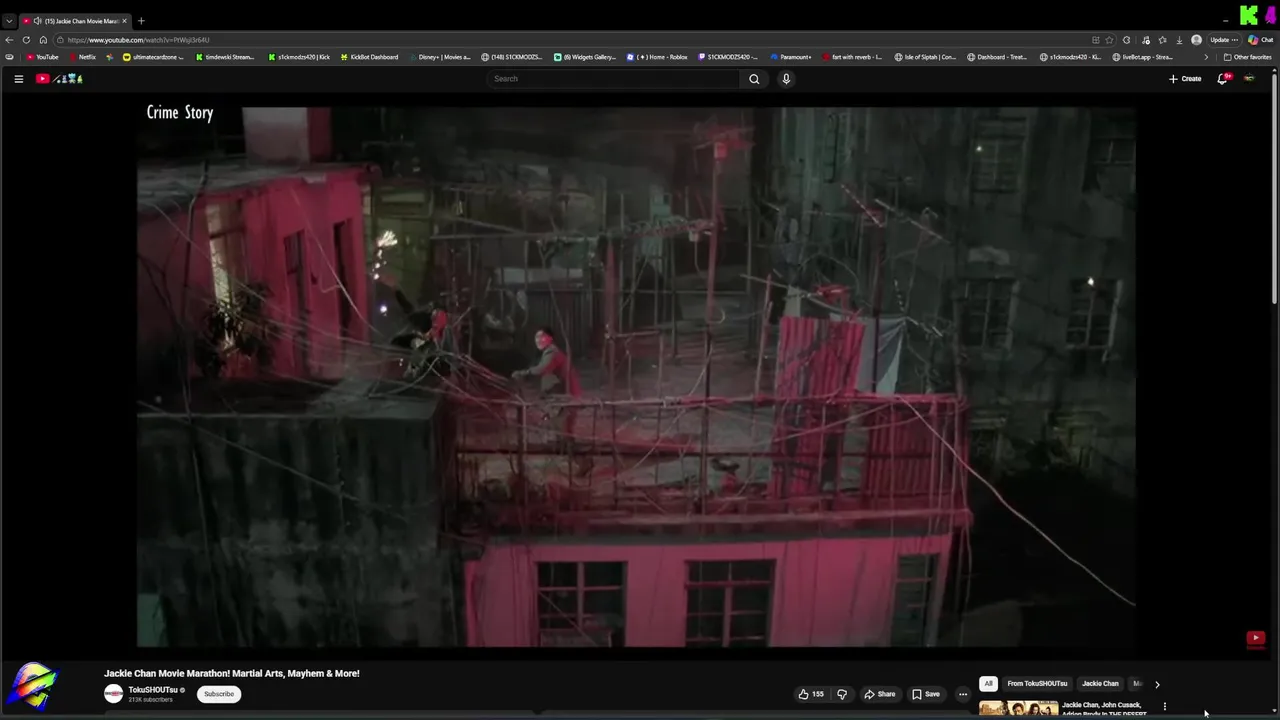This screenshot has width=1280, height=720.
Task: Open the Paramount+ bookmark
Action: (x=791, y=57)
